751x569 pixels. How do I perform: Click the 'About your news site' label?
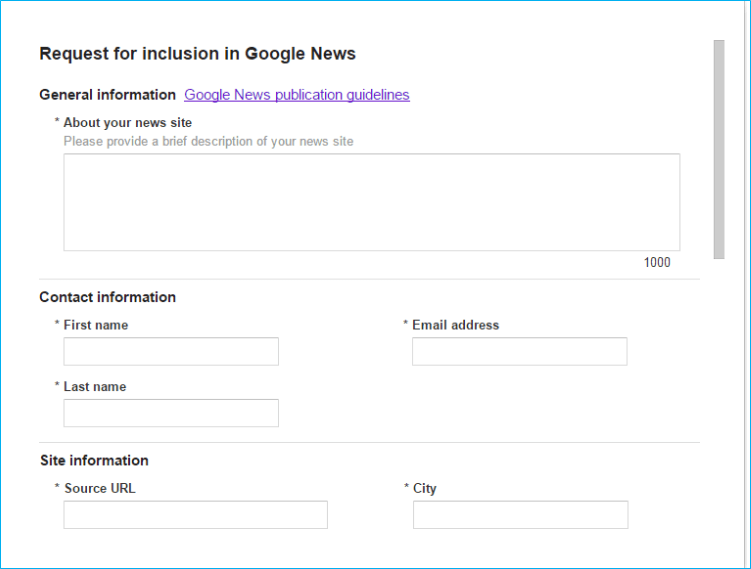(127, 123)
